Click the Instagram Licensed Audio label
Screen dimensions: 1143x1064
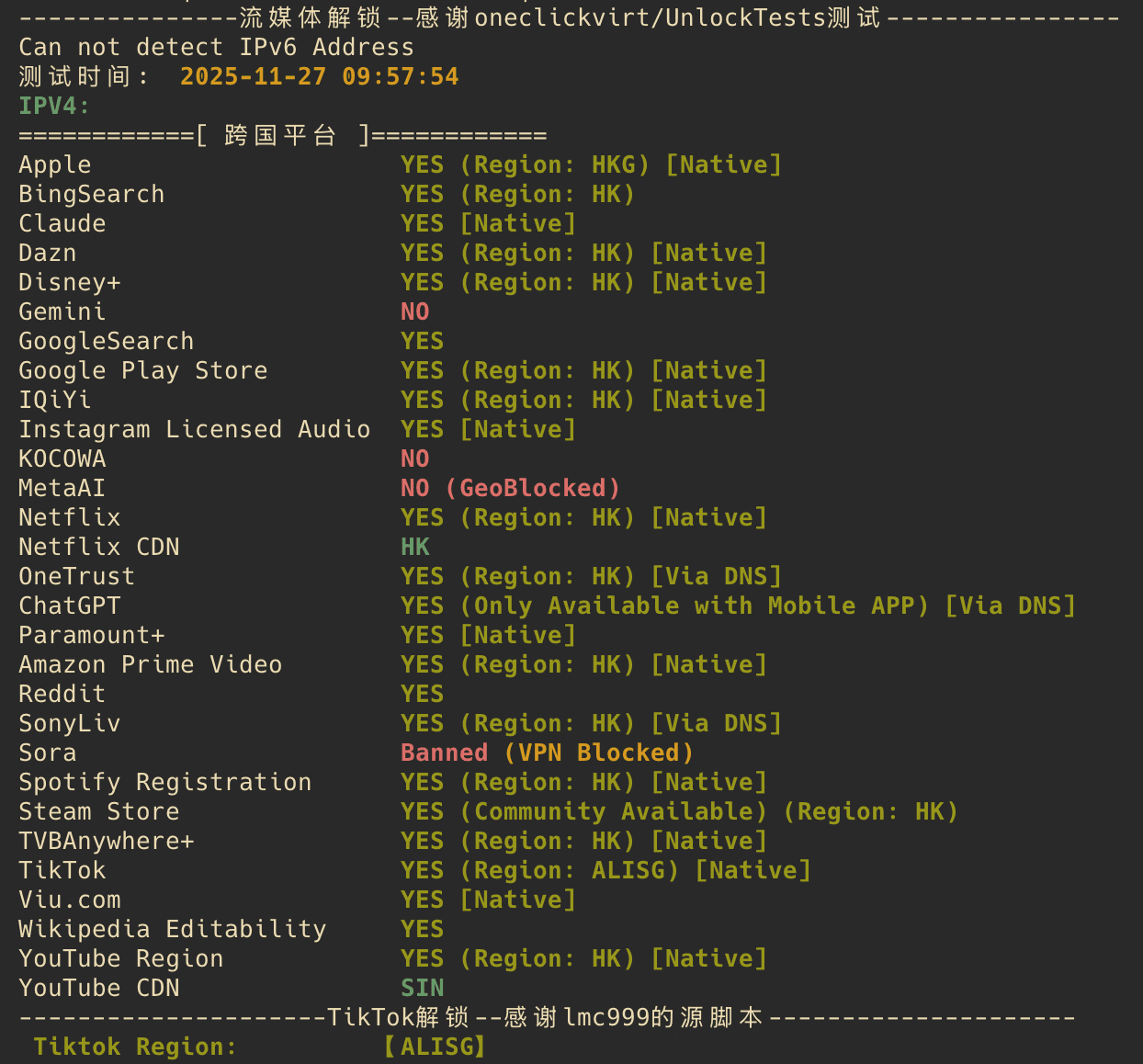(195, 429)
